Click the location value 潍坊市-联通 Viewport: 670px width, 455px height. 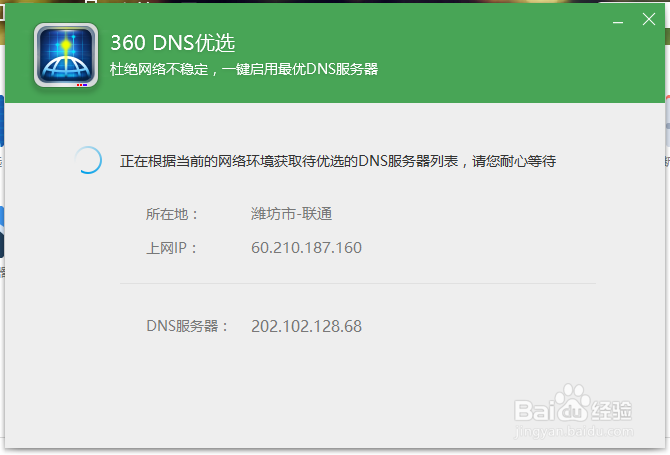coord(291,214)
